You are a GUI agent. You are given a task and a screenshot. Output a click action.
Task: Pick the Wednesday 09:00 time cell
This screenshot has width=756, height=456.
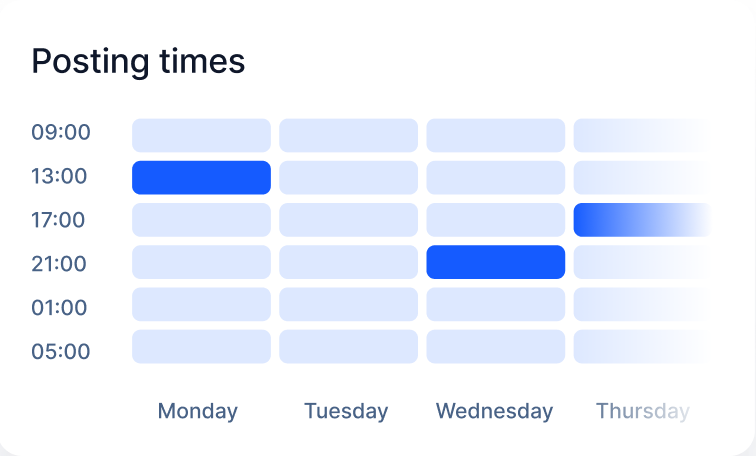[x=495, y=135]
